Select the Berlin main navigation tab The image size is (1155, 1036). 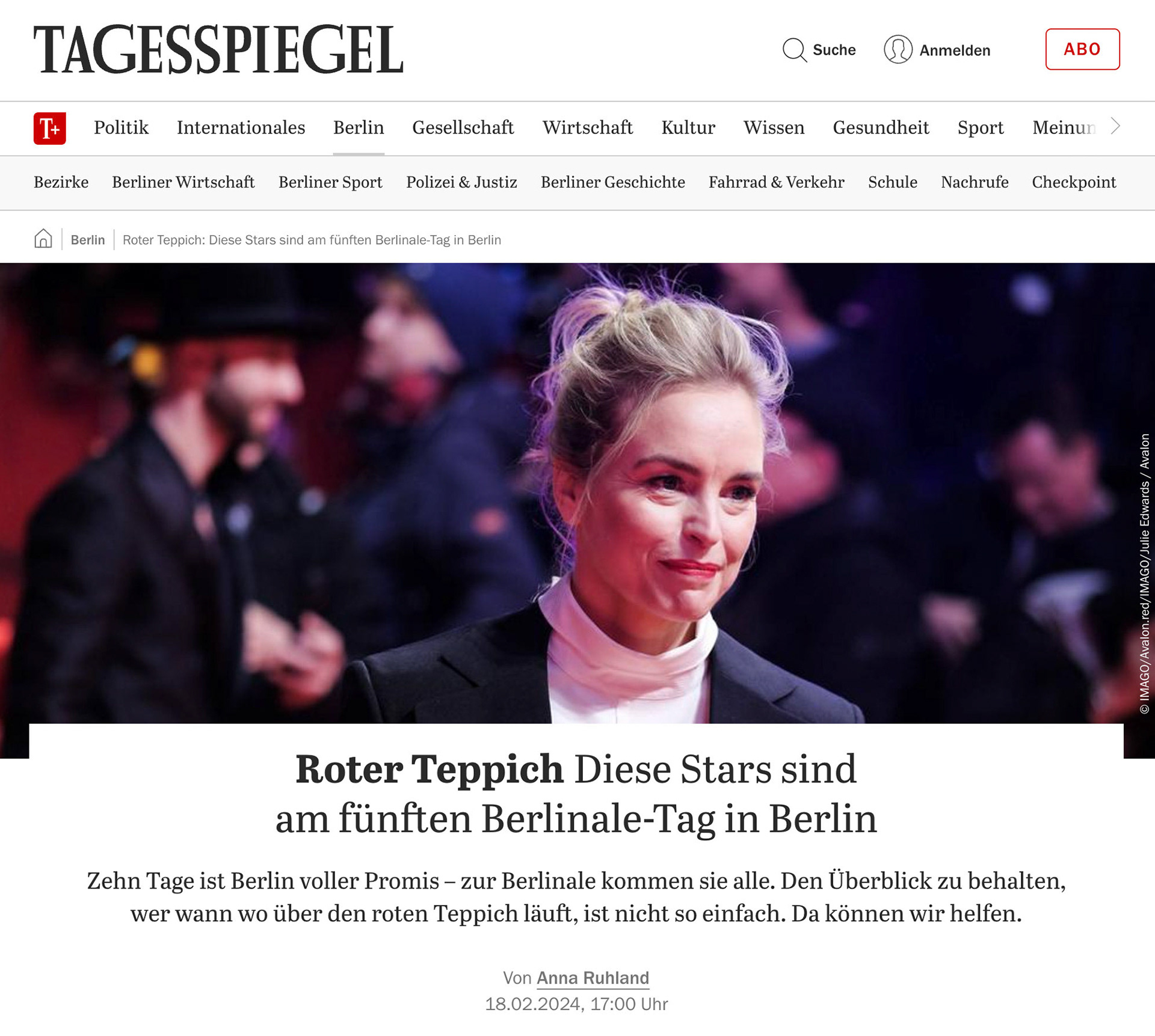[x=359, y=127]
